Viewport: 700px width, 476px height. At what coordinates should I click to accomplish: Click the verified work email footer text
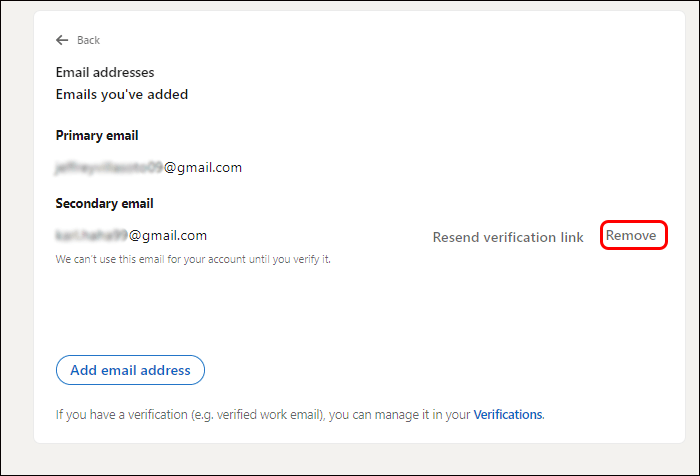click(x=300, y=414)
